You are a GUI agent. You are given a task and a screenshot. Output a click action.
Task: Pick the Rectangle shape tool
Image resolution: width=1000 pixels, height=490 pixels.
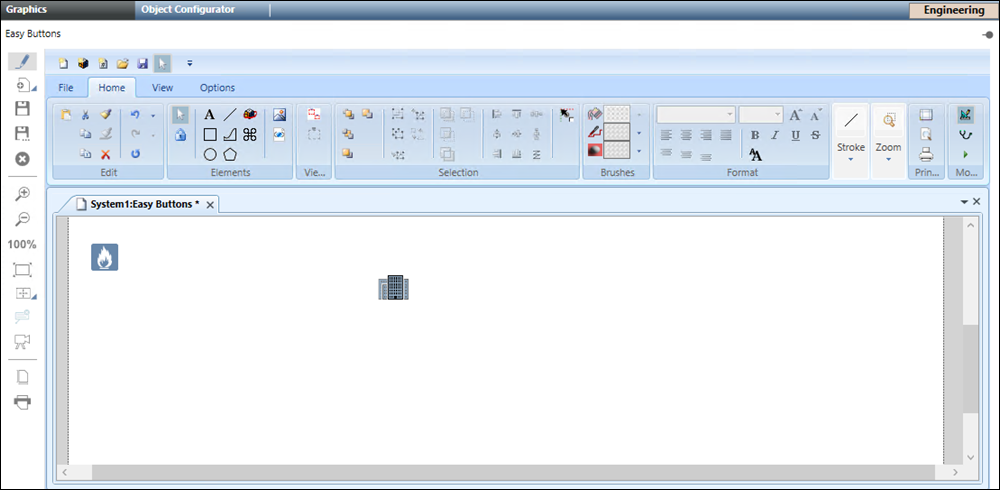(x=210, y=134)
